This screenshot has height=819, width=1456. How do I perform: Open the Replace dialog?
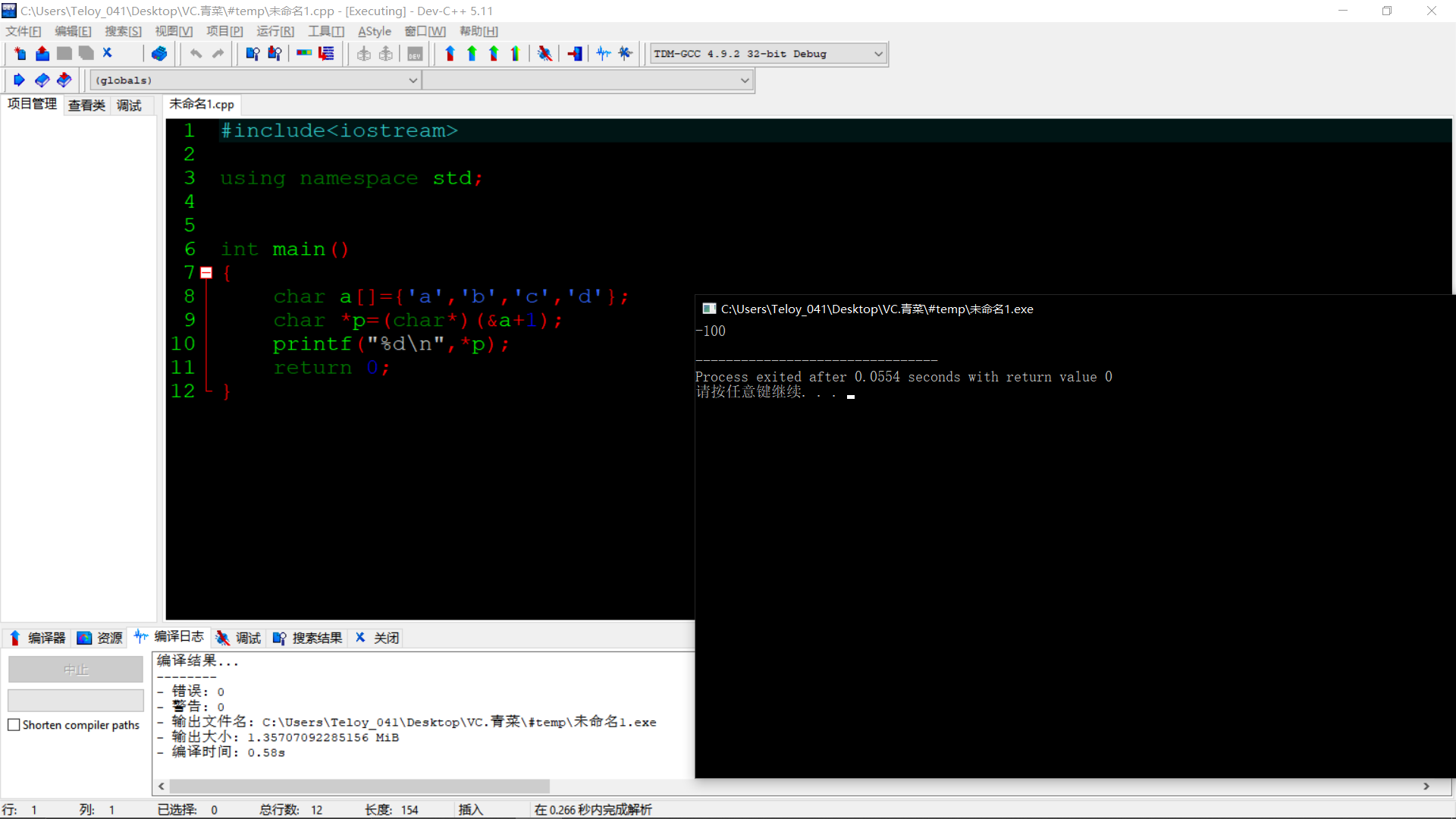tap(275, 54)
